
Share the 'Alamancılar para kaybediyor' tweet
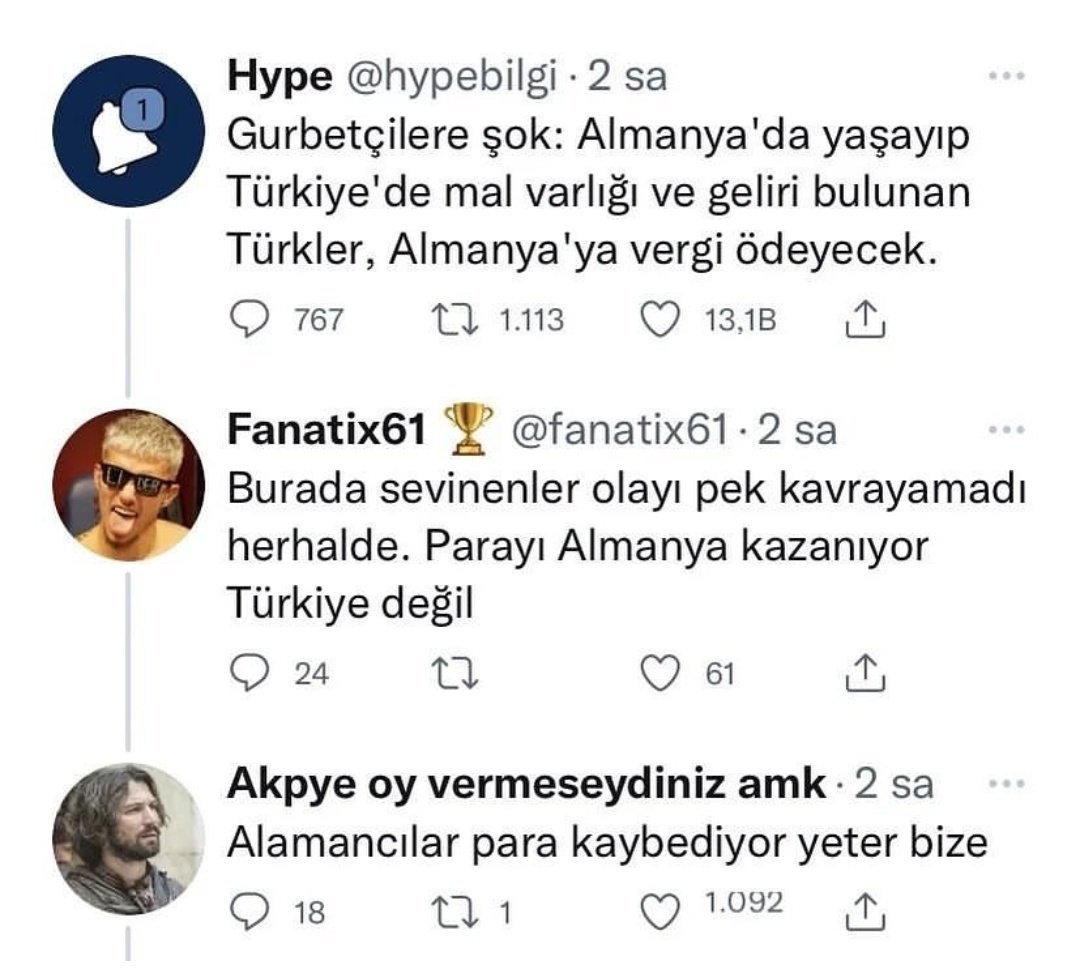861,909
